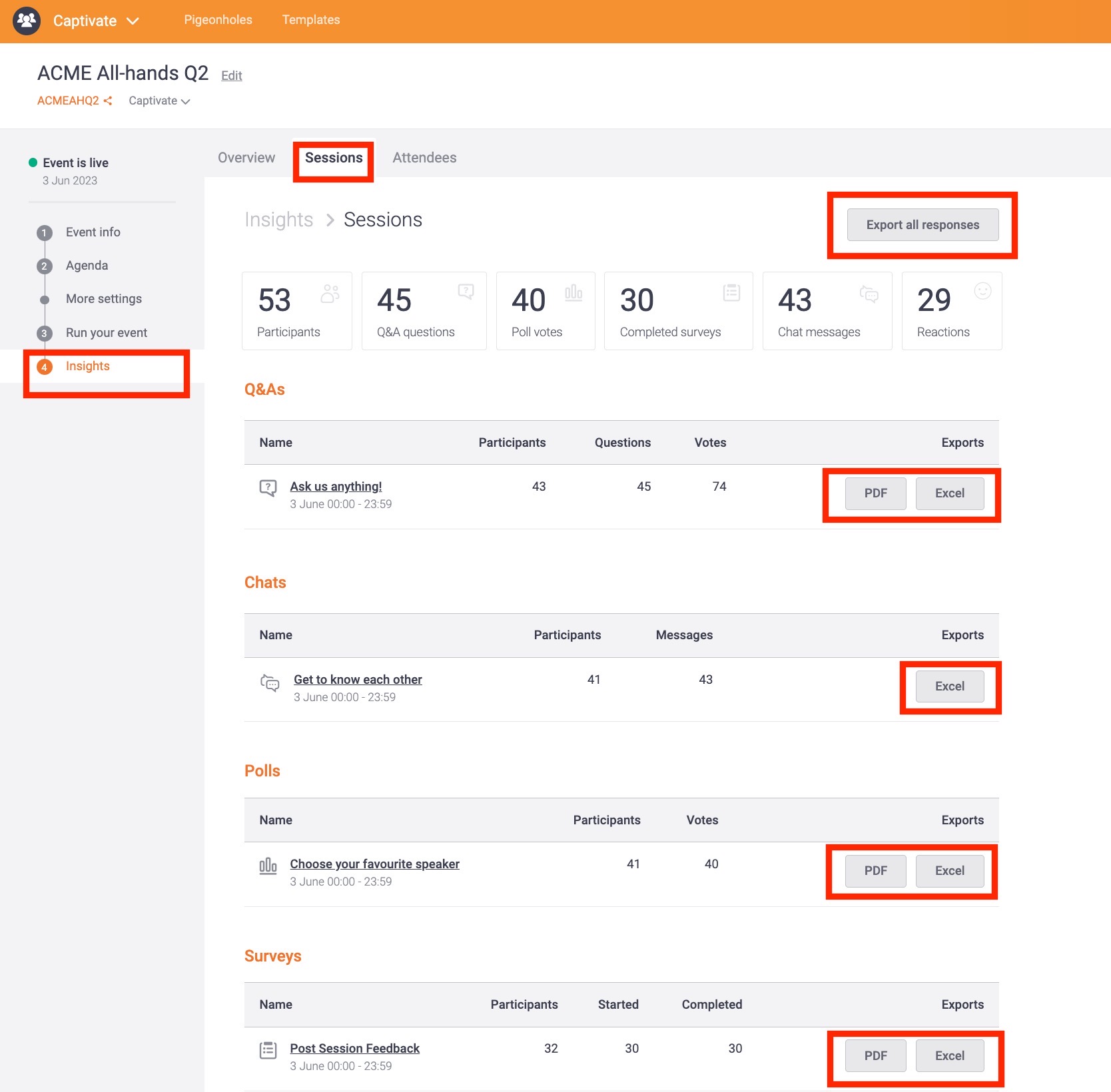Export Ask us anything Q&A as PDF
Image resolution: width=1111 pixels, height=1092 pixels.
click(x=875, y=493)
